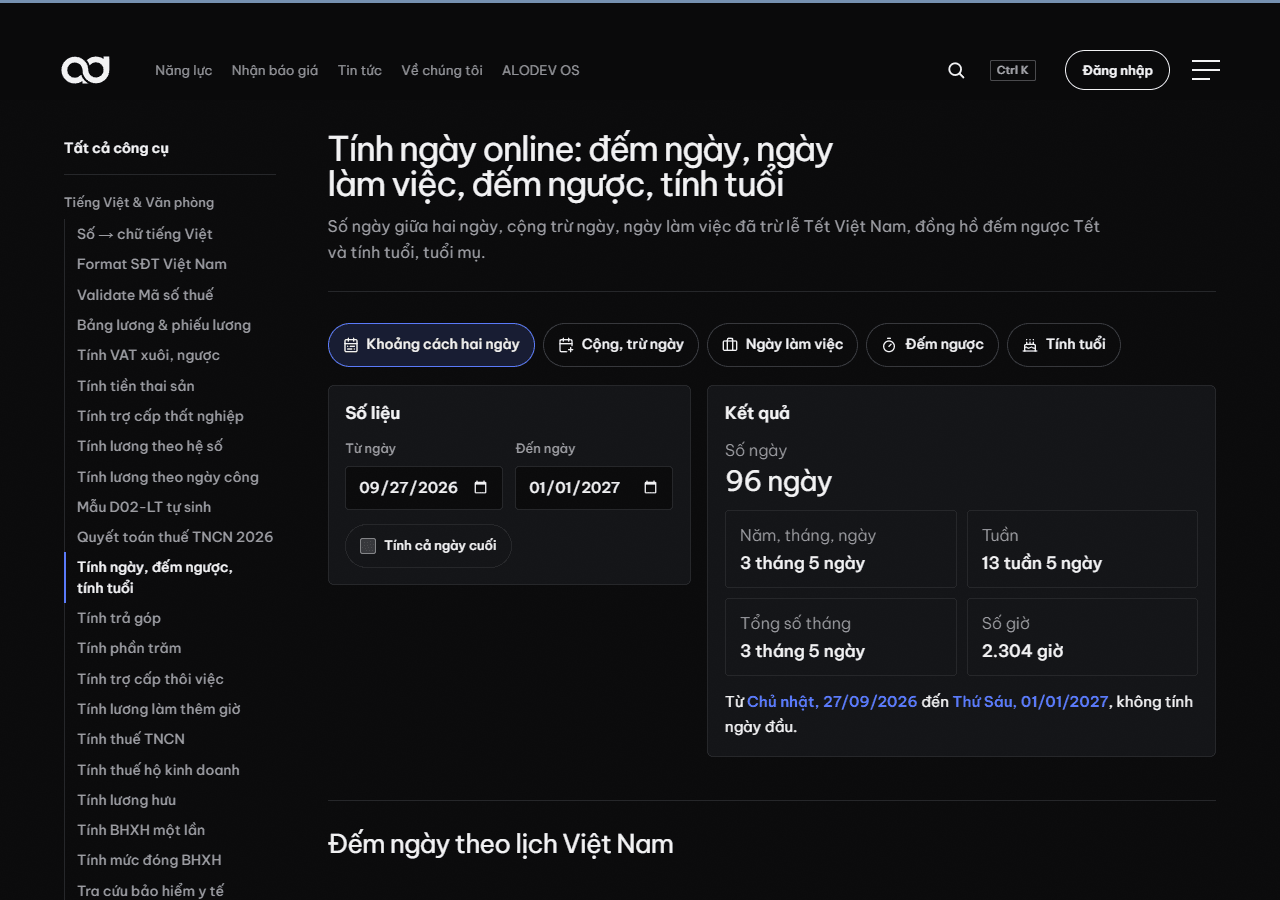Open ALODEV OS navigation link

click(541, 70)
